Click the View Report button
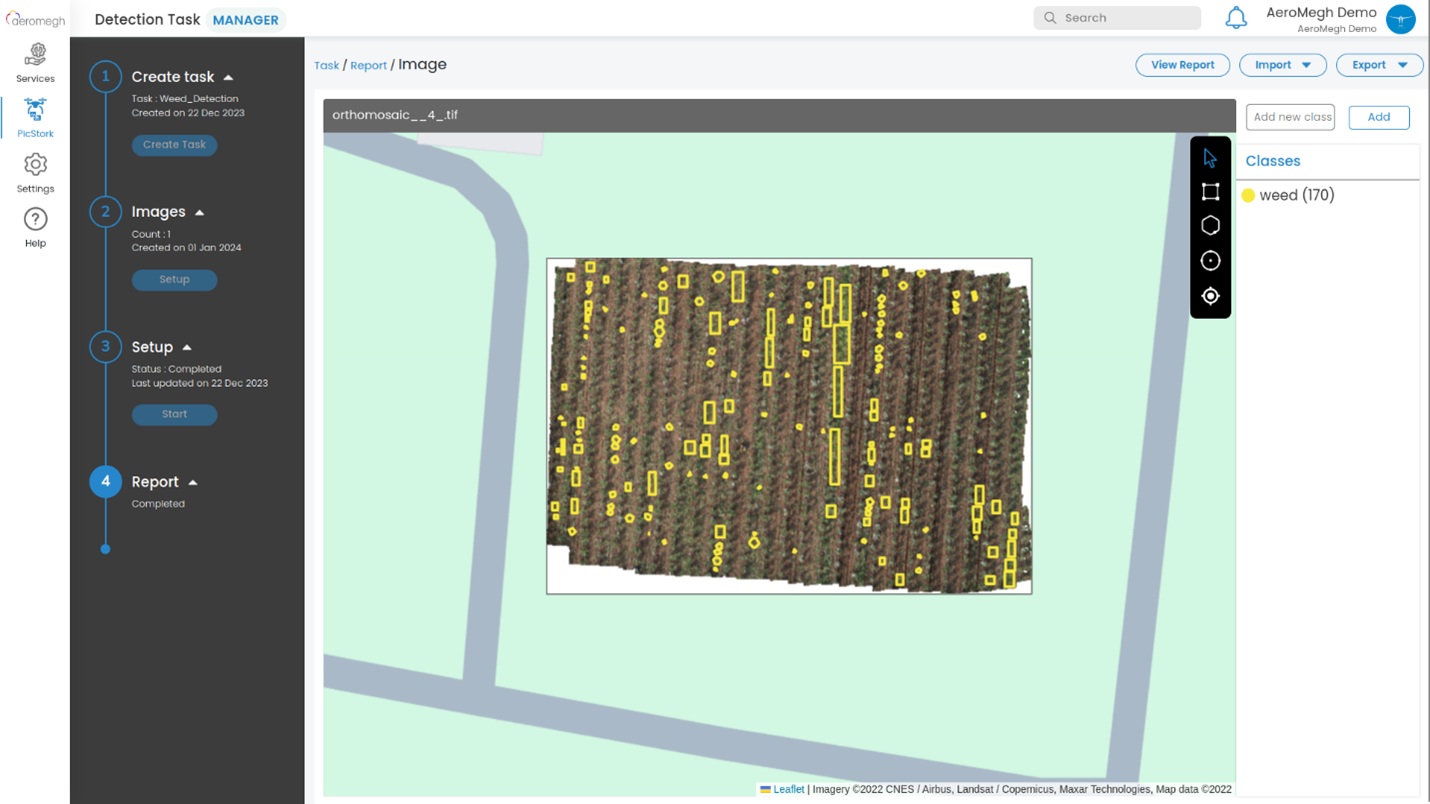This screenshot has width=1430, height=804. [x=1182, y=65]
